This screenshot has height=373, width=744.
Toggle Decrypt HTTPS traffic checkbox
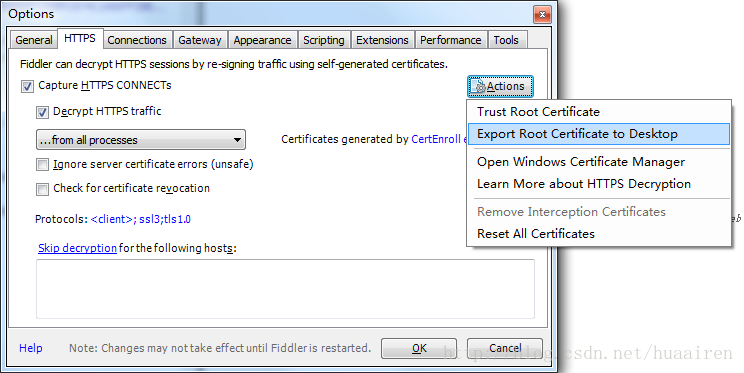42,112
